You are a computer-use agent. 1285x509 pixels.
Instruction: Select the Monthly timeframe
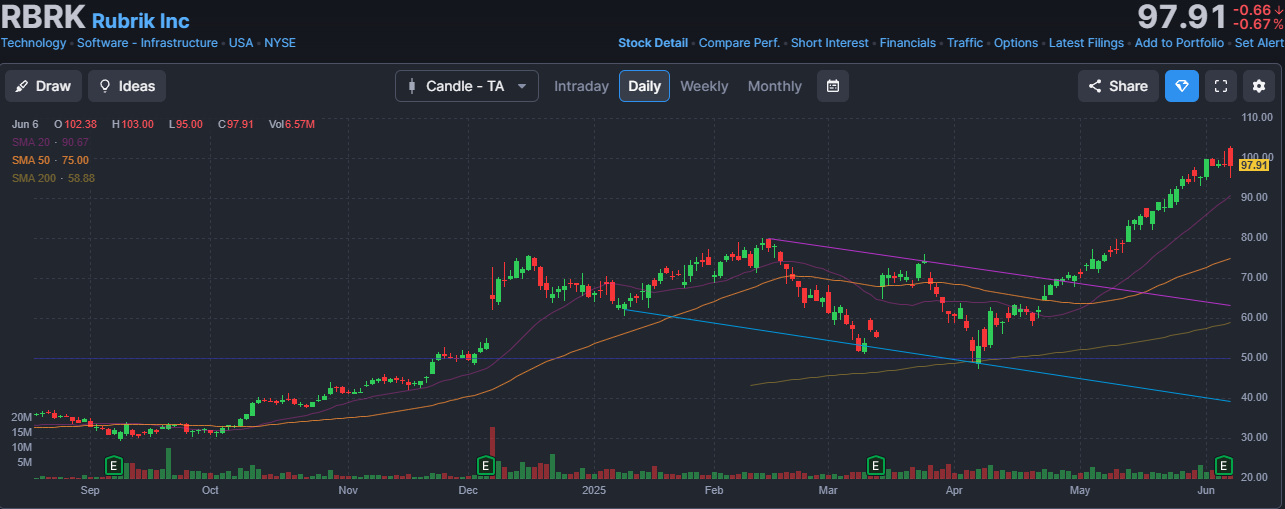click(775, 86)
